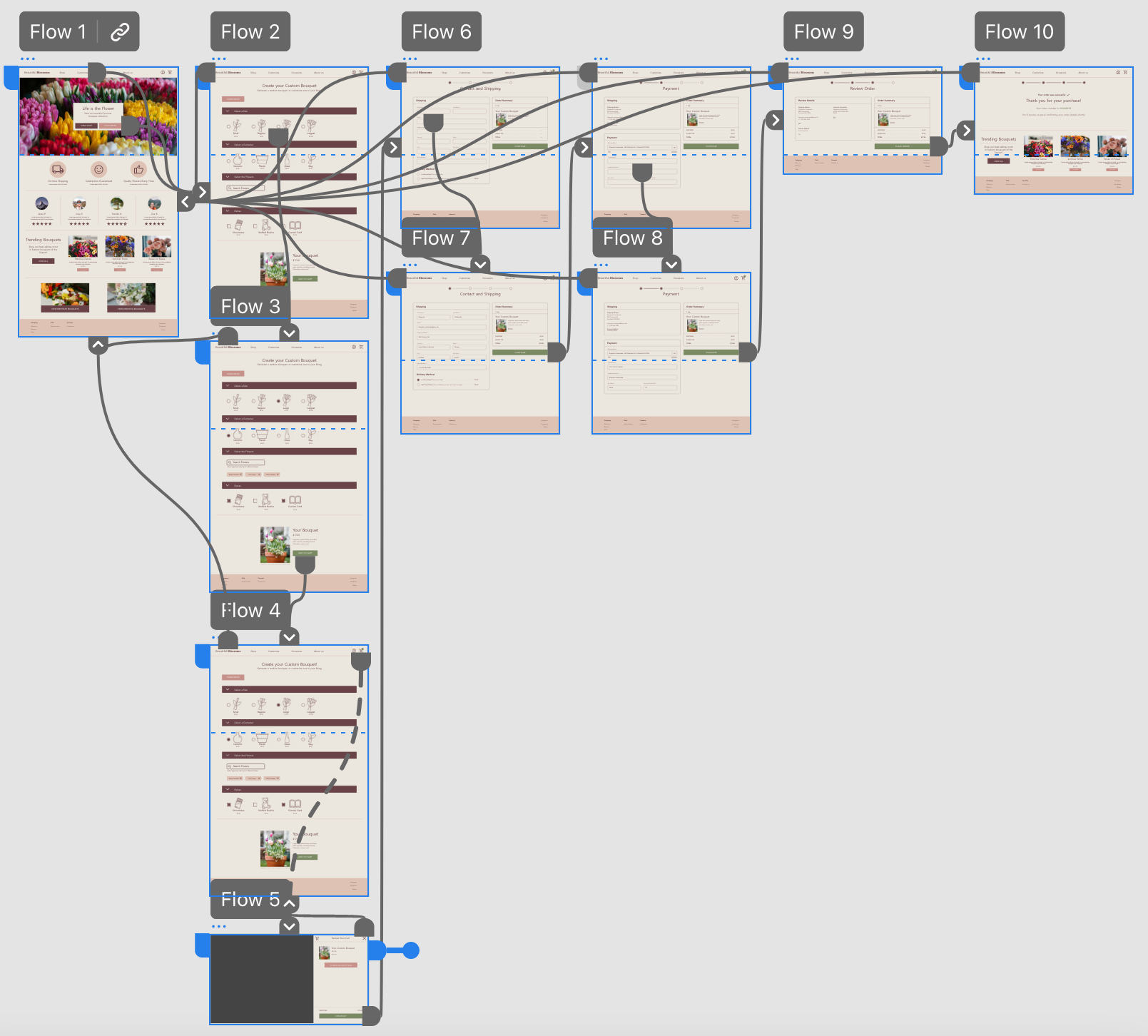Click the search magnifier in Search Flowers field
The width and height of the screenshot is (1148, 1036).
(x=230, y=462)
